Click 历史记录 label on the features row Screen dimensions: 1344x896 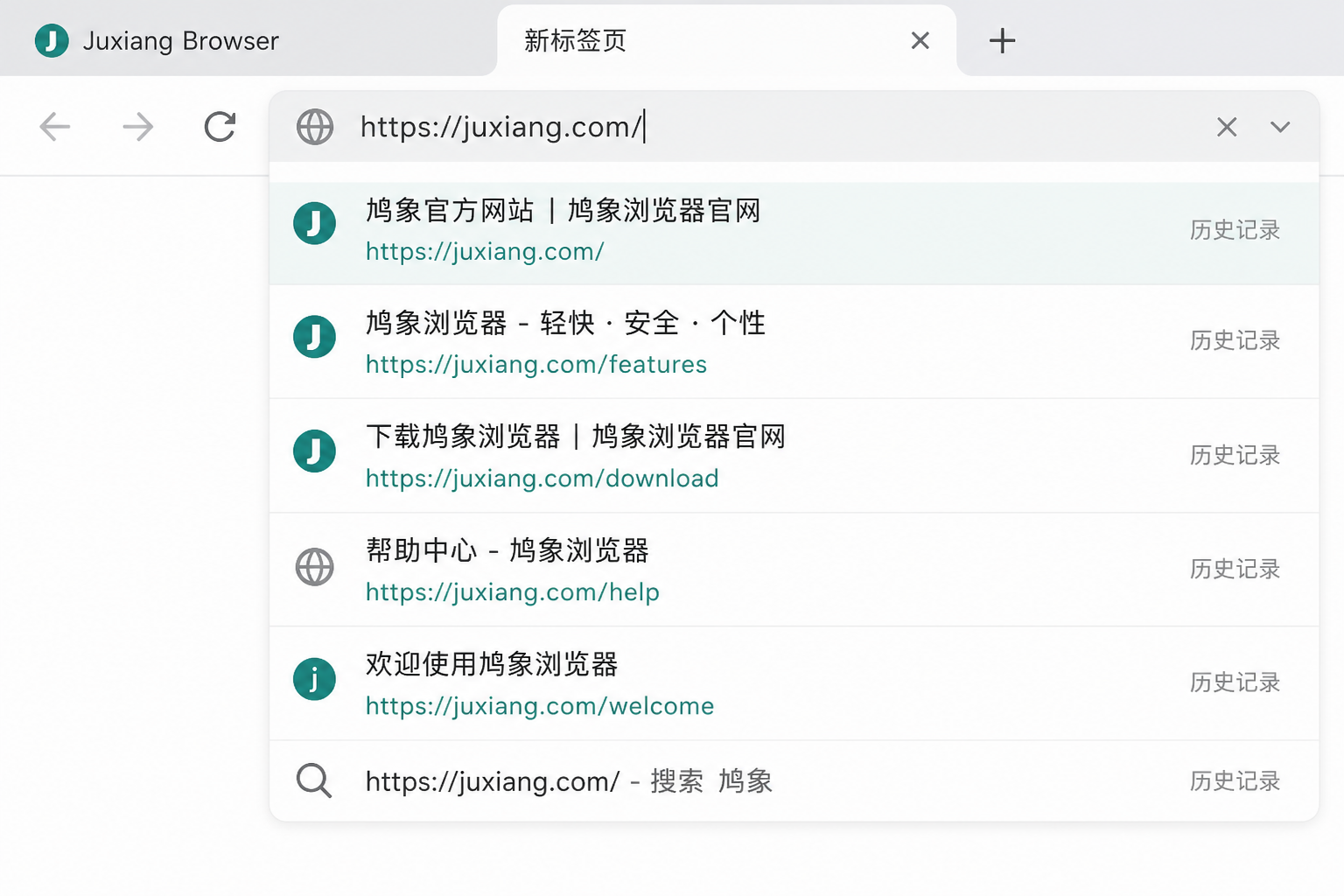(x=1235, y=340)
